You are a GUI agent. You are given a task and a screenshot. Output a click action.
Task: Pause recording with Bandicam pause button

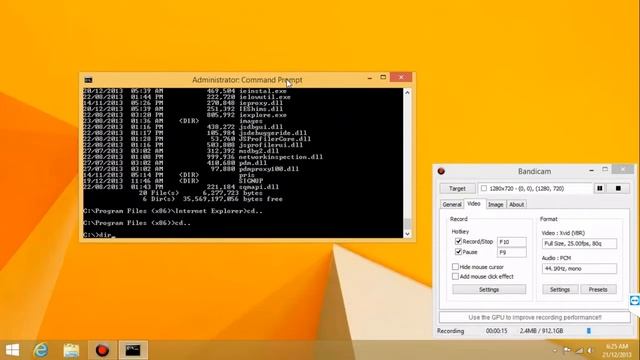point(600,188)
